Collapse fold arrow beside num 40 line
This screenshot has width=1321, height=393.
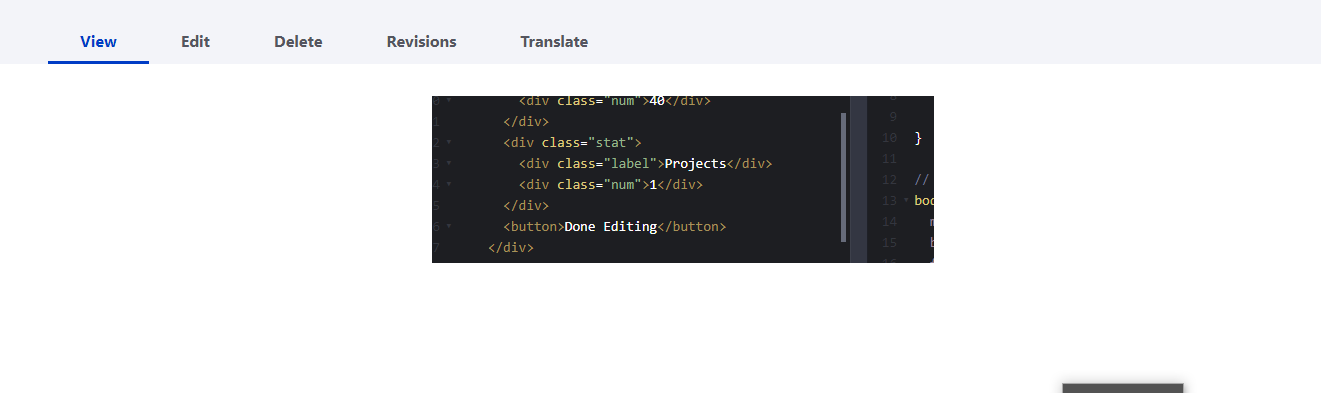[x=449, y=101]
